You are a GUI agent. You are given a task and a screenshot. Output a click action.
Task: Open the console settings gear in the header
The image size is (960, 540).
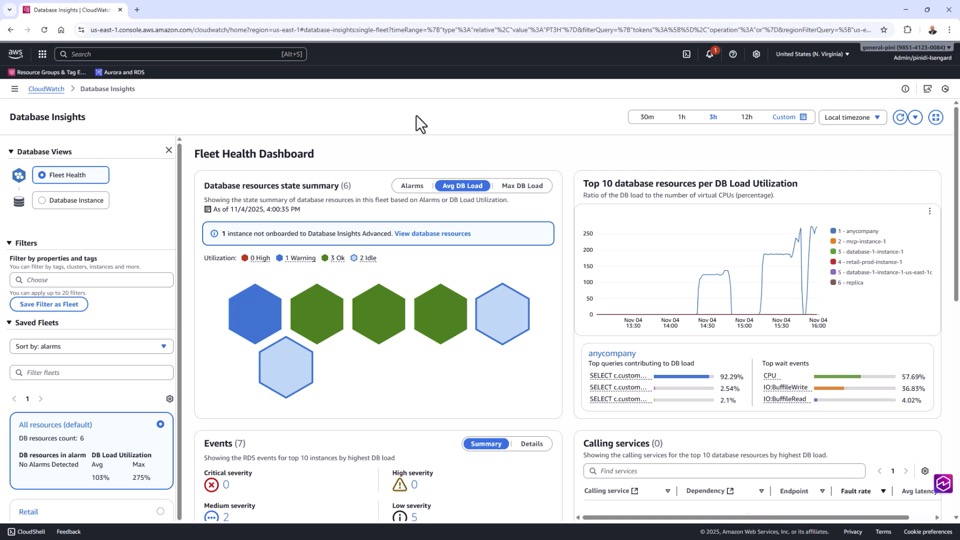coord(756,54)
